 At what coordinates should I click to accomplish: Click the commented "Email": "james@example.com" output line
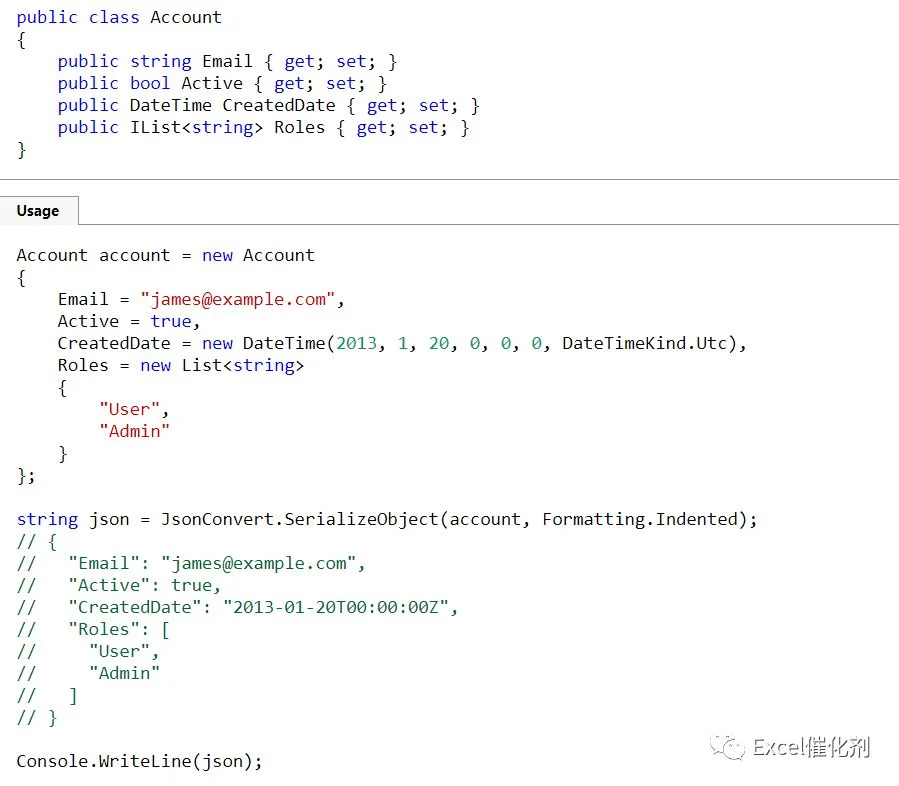click(x=191, y=564)
